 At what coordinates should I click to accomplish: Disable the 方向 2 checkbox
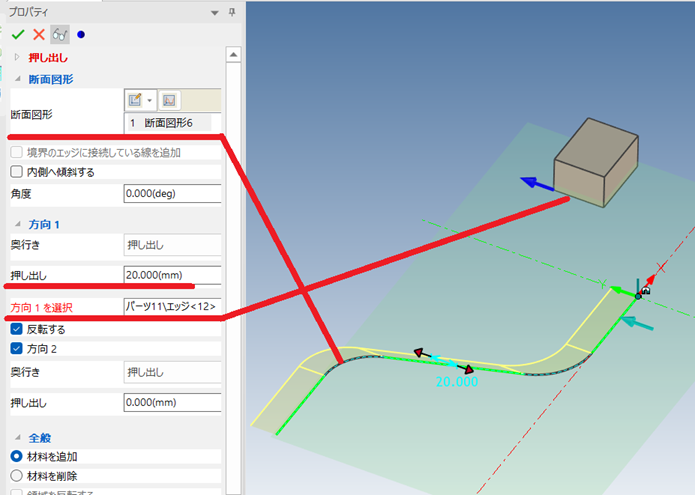click(x=17, y=349)
